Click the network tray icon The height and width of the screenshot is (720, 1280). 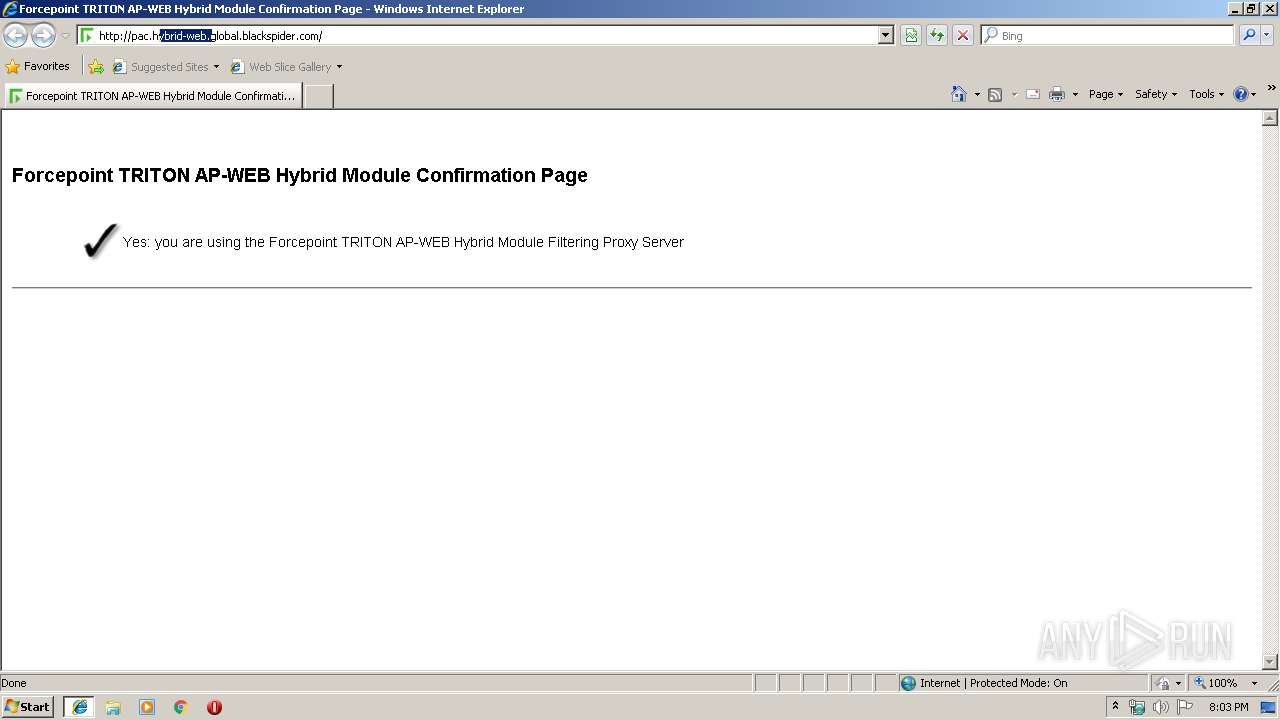(1137, 707)
